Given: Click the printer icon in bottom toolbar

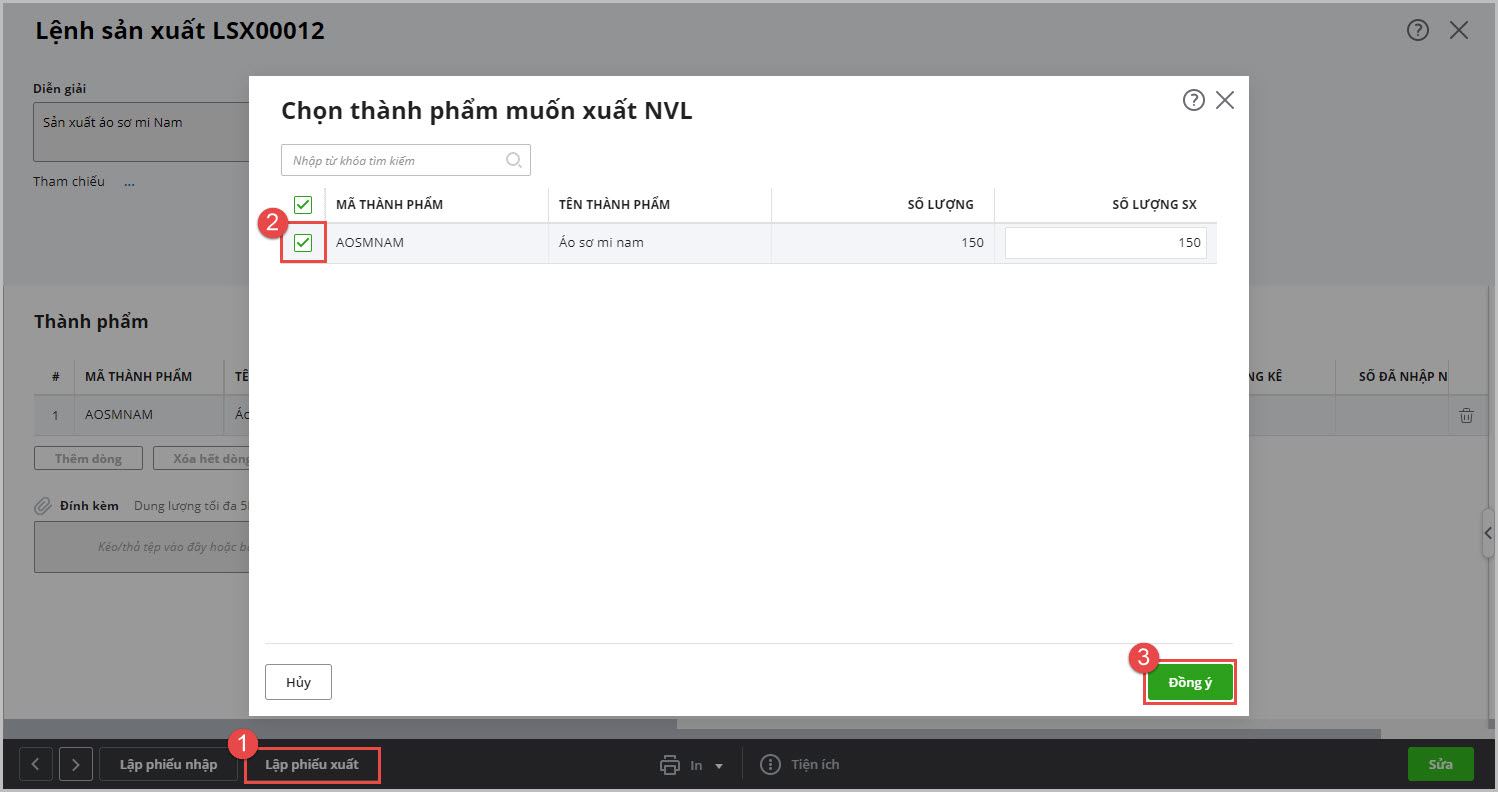Looking at the screenshot, I should pos(670,765).
